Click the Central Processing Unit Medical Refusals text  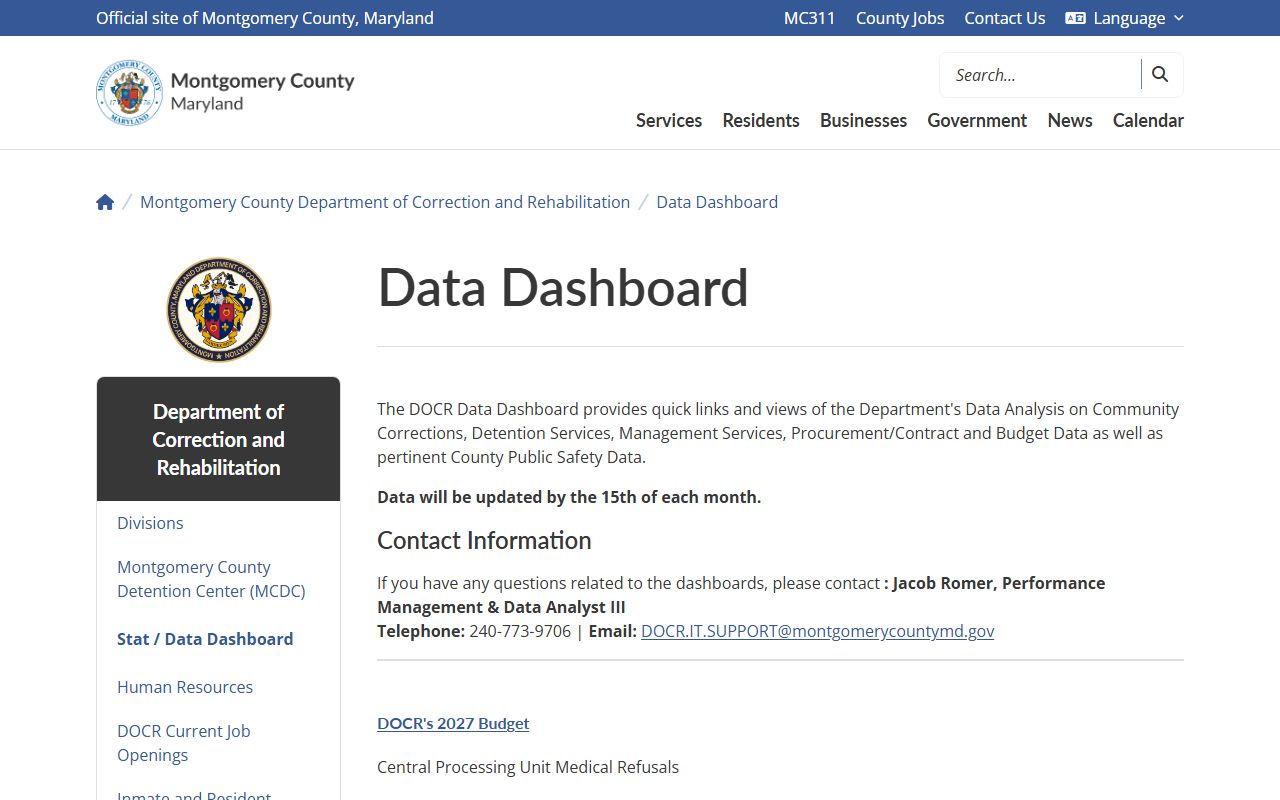coord(528,767)
